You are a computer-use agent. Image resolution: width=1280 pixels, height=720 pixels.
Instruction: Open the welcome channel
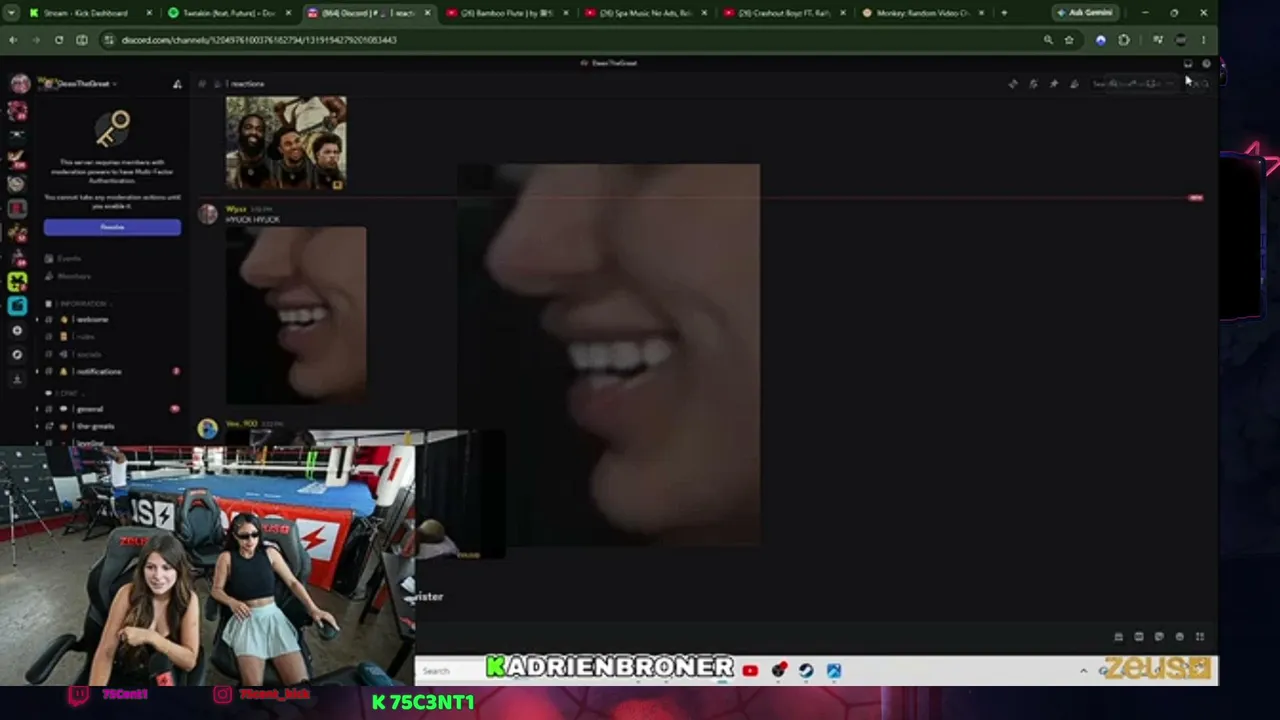pos(92,320)
